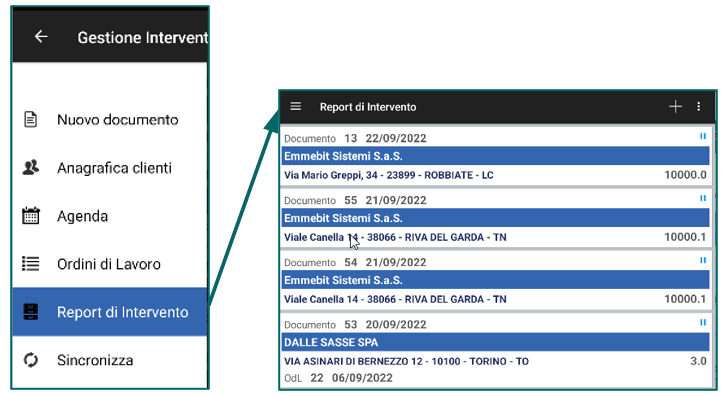Click the pause icon on Documento 13
Image resolution: width=726 pixels, height=396 pixels.
(703, 136)
